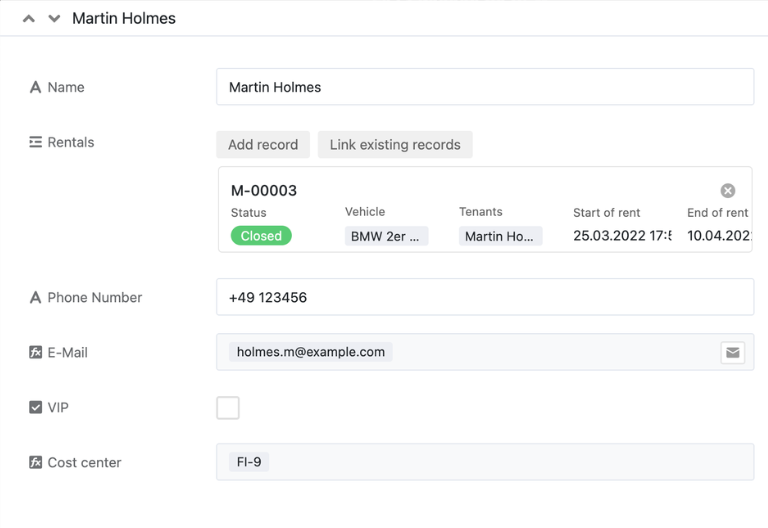Enable the VIP checkbox
The width and height of the screenshot is (768, 528).
[x=228, y=407]
